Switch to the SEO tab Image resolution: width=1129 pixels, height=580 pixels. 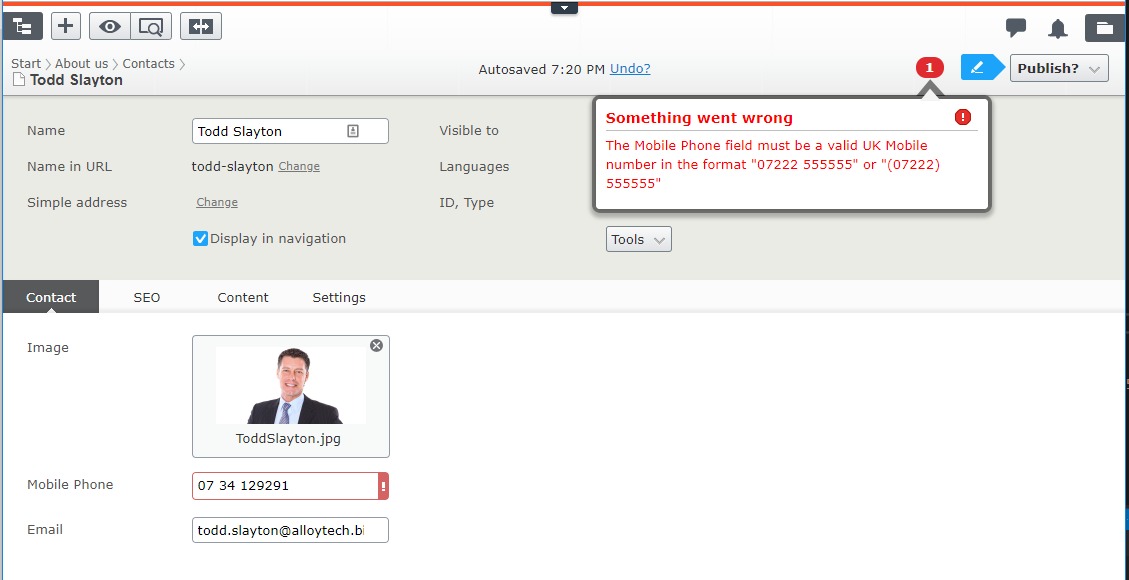(147, 297)
